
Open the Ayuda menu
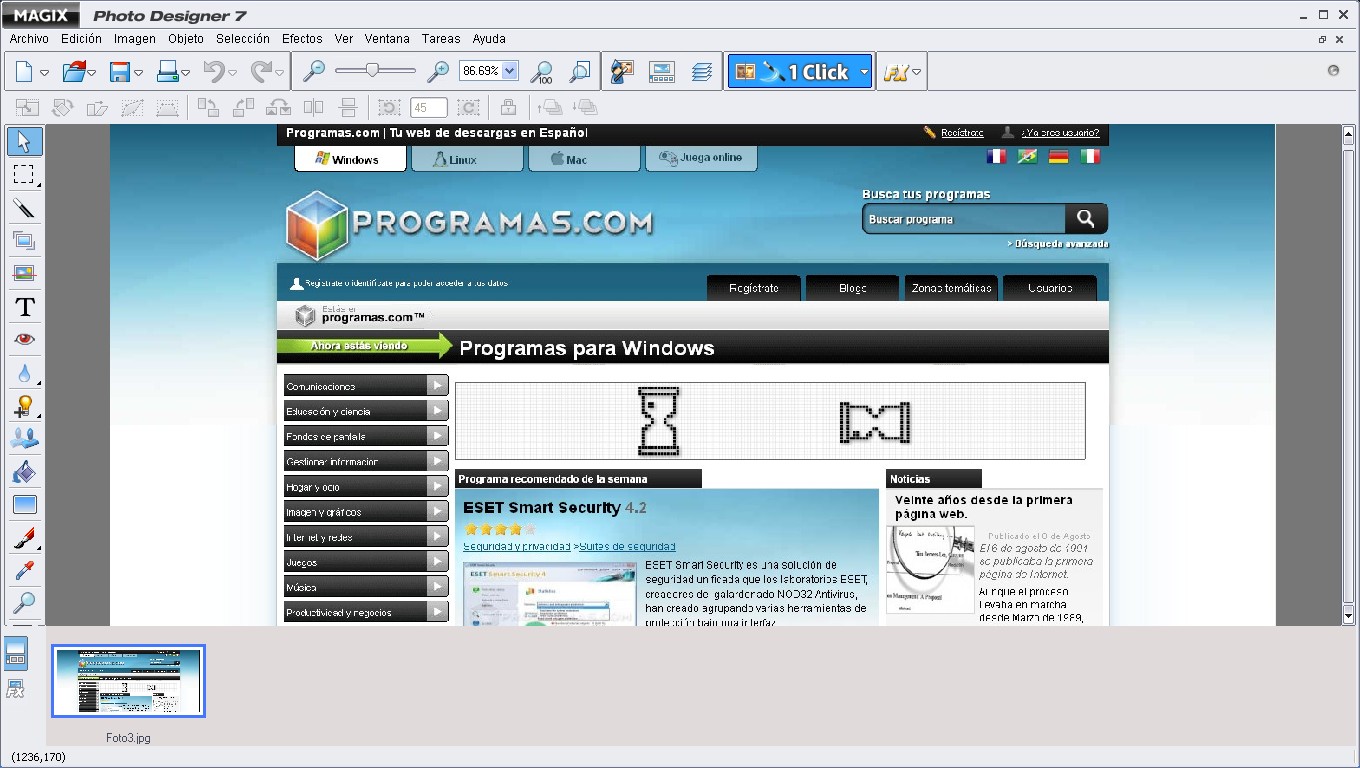489,39
